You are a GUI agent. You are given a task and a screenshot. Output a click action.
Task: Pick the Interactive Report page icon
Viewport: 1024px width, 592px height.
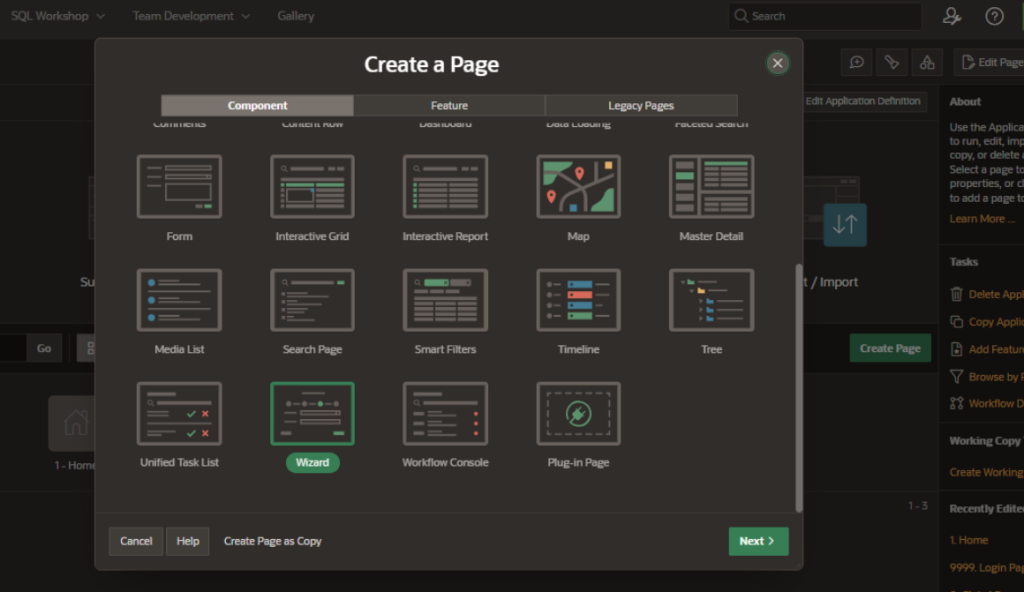tap(445, 186)
